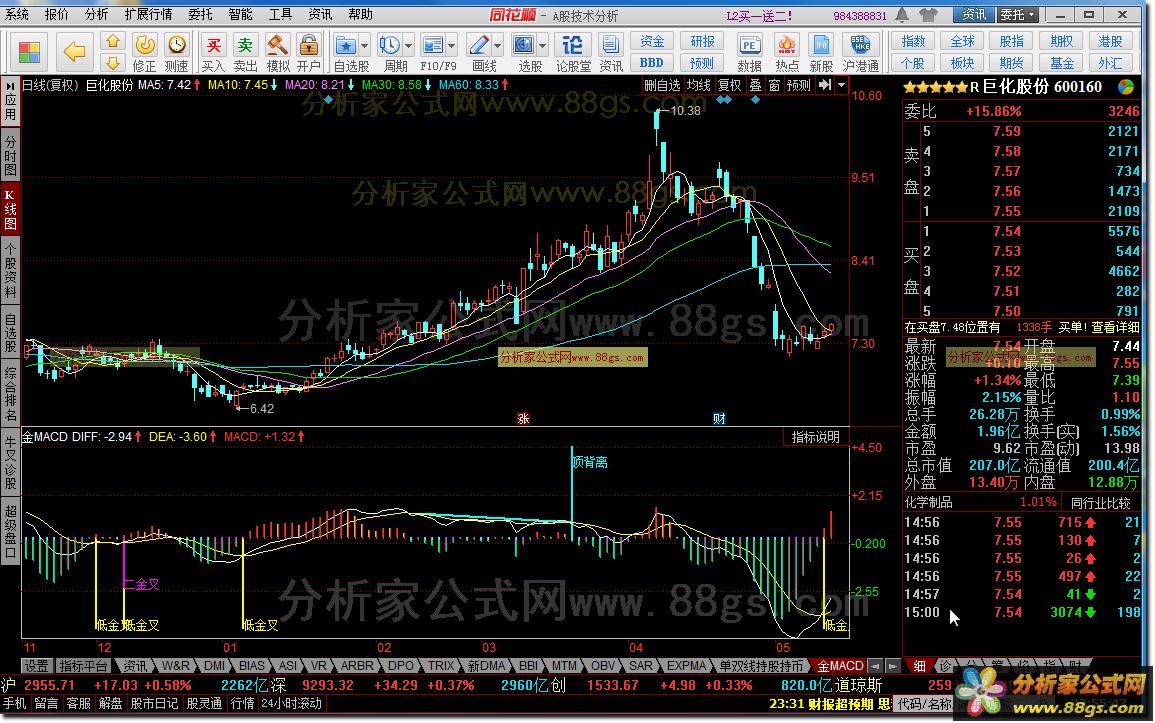
Task: Click the notification bell icon
Action: [902, 15]
